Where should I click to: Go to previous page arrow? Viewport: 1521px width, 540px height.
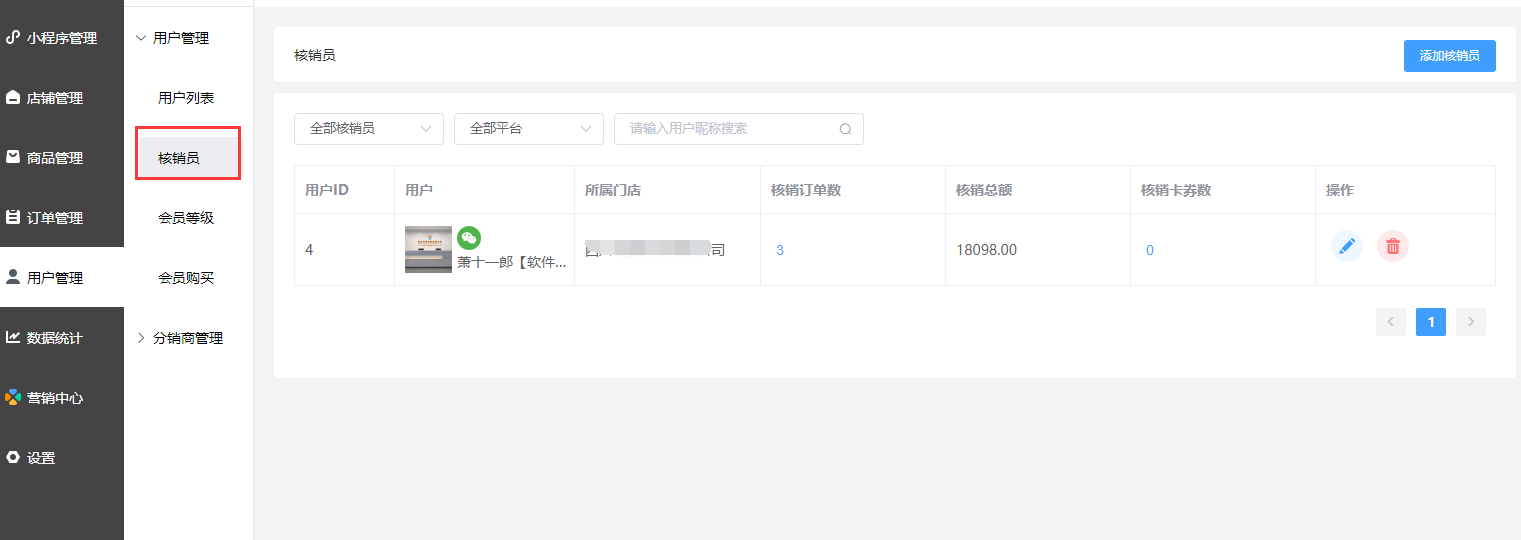pos(1390,322)
